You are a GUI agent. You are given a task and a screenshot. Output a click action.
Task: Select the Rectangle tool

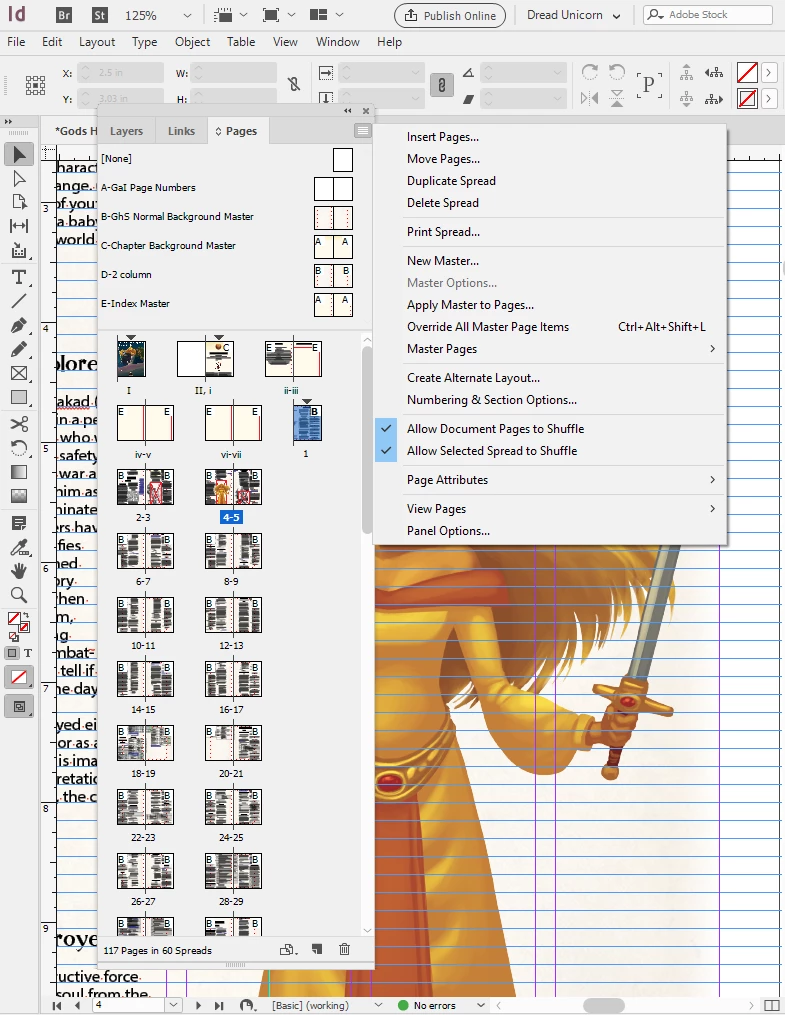pyautogui.click(x=19, y=397)
